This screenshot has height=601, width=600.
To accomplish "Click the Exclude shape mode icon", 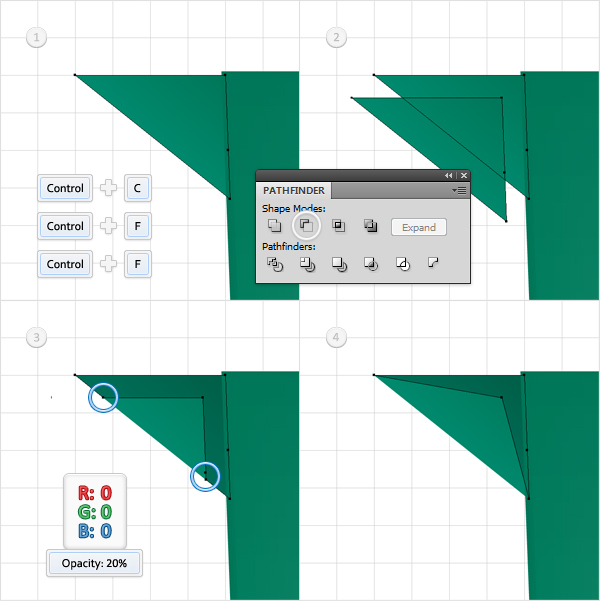I will click(370, 225).
